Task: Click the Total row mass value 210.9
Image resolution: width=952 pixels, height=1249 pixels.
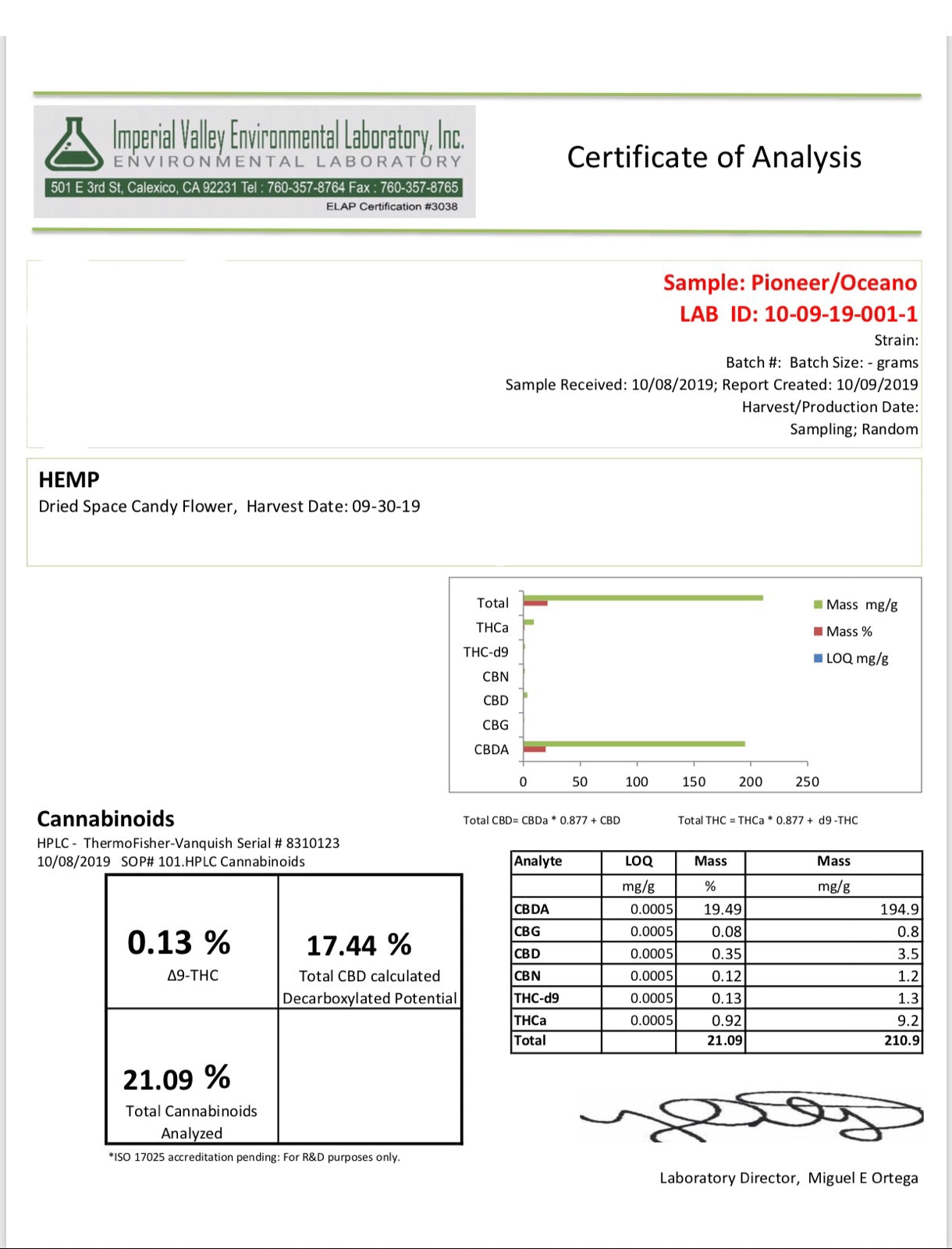Action: click(x=901, y=1041)
